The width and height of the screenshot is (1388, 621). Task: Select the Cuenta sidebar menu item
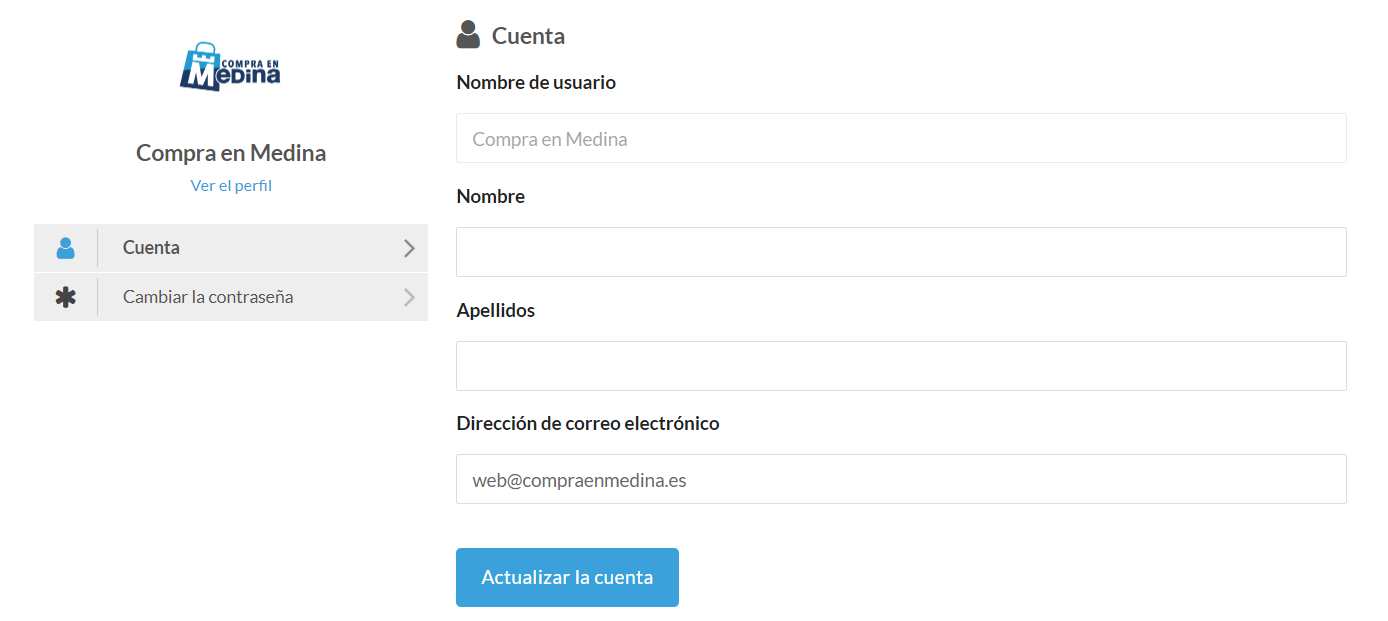[x=151, y=248]
